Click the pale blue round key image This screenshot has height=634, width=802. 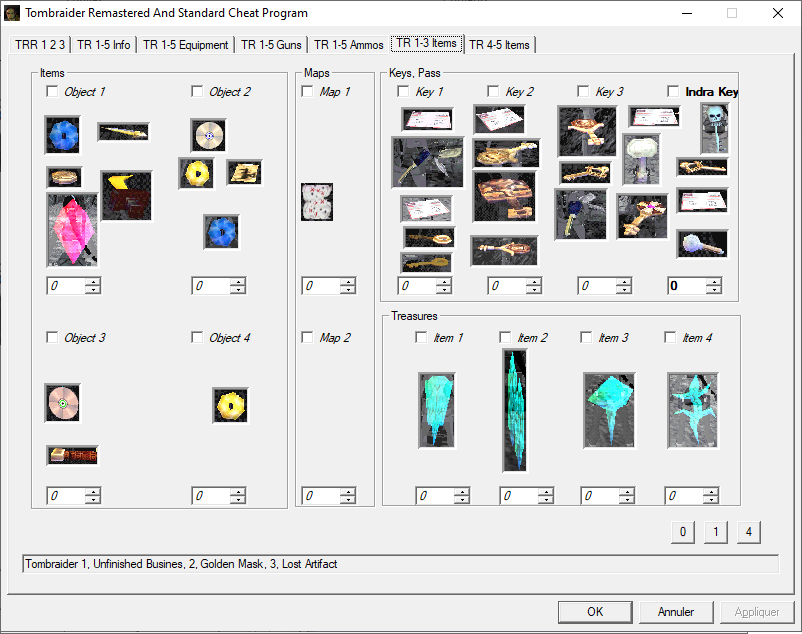tap(703, 243)
